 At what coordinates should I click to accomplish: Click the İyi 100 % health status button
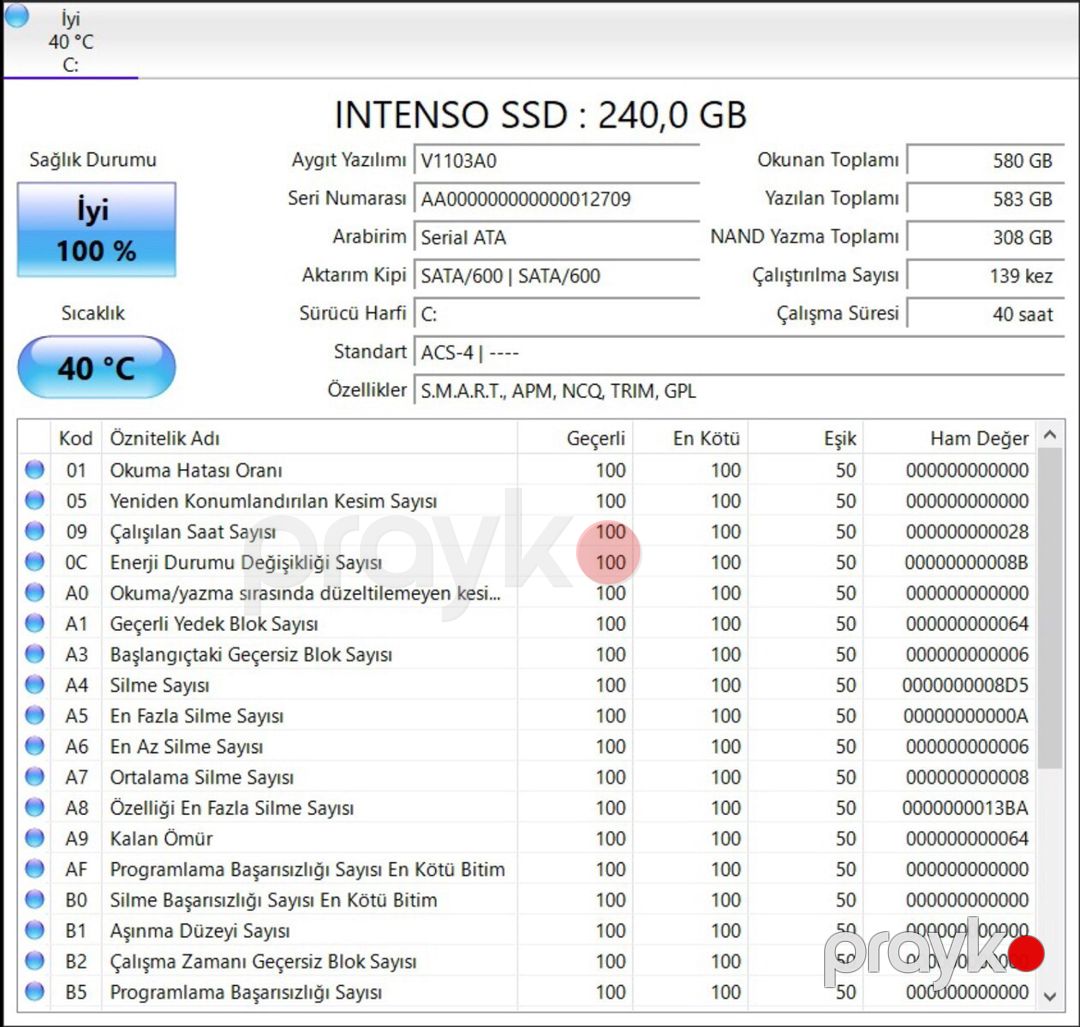96,230
